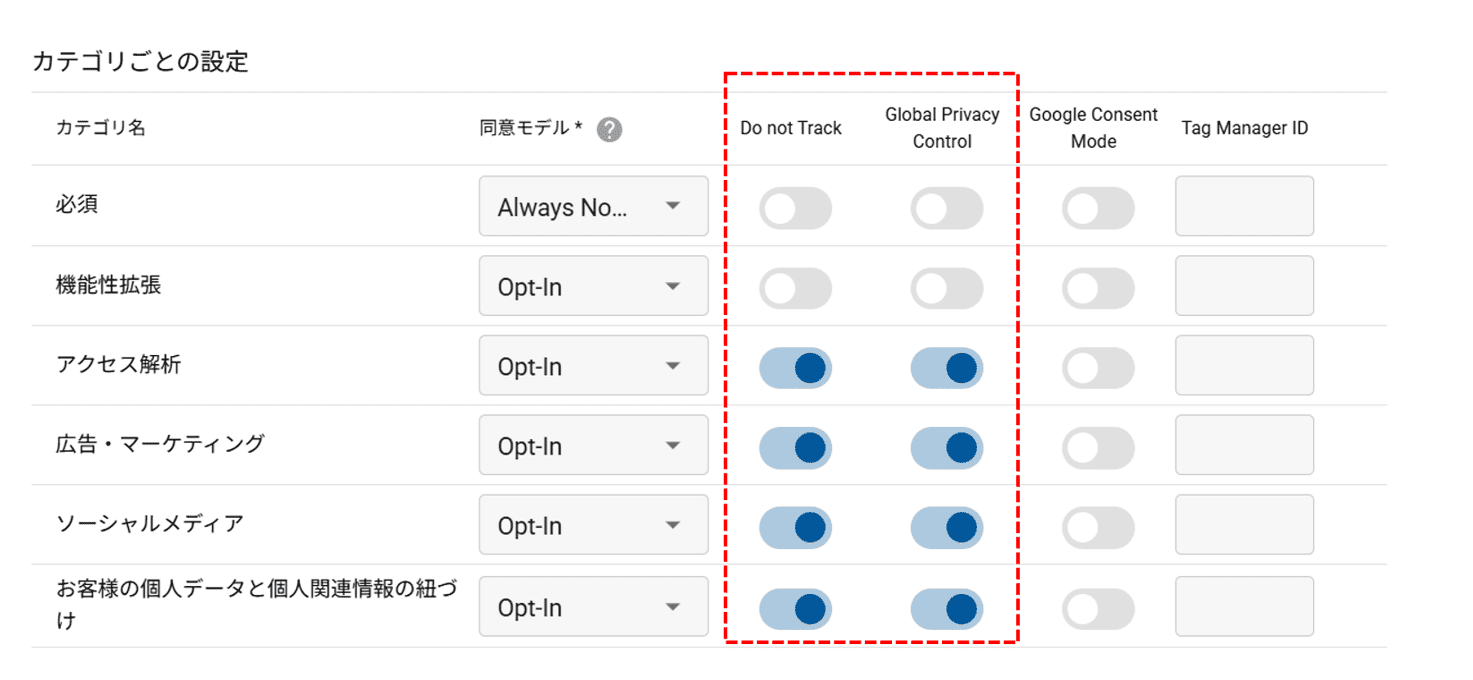1473x680 pixels.
Task: Select the 同意モデル dropdown for 広告・マーケティング
Action: tap(592, 446)
